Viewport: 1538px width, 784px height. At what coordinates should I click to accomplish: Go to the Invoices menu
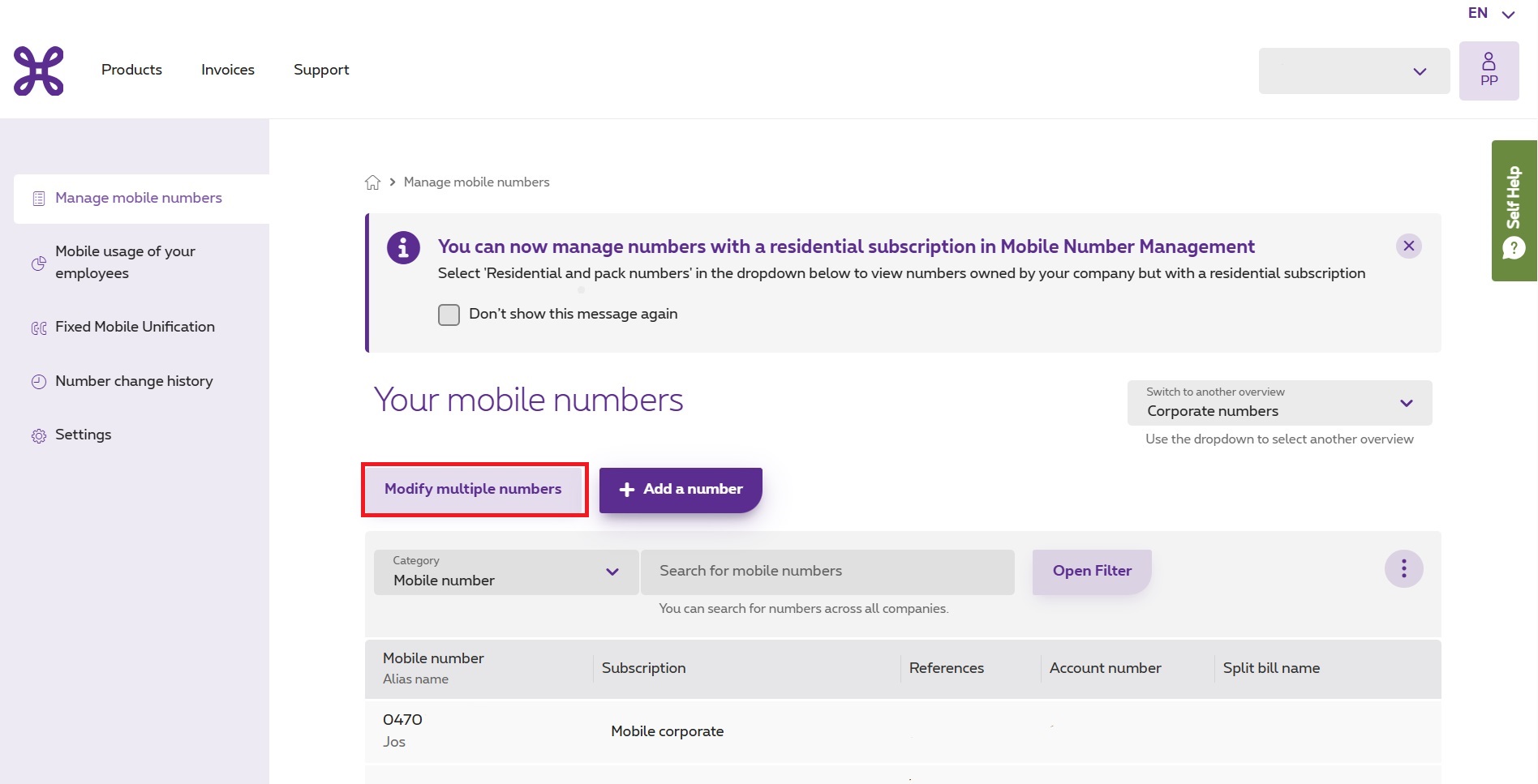pos(228,70)
